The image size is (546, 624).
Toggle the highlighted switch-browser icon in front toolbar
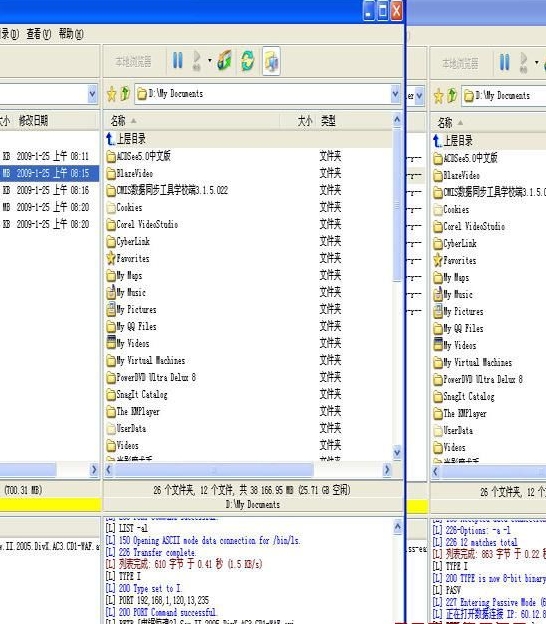pyautogui.click(x=271, y=61)
